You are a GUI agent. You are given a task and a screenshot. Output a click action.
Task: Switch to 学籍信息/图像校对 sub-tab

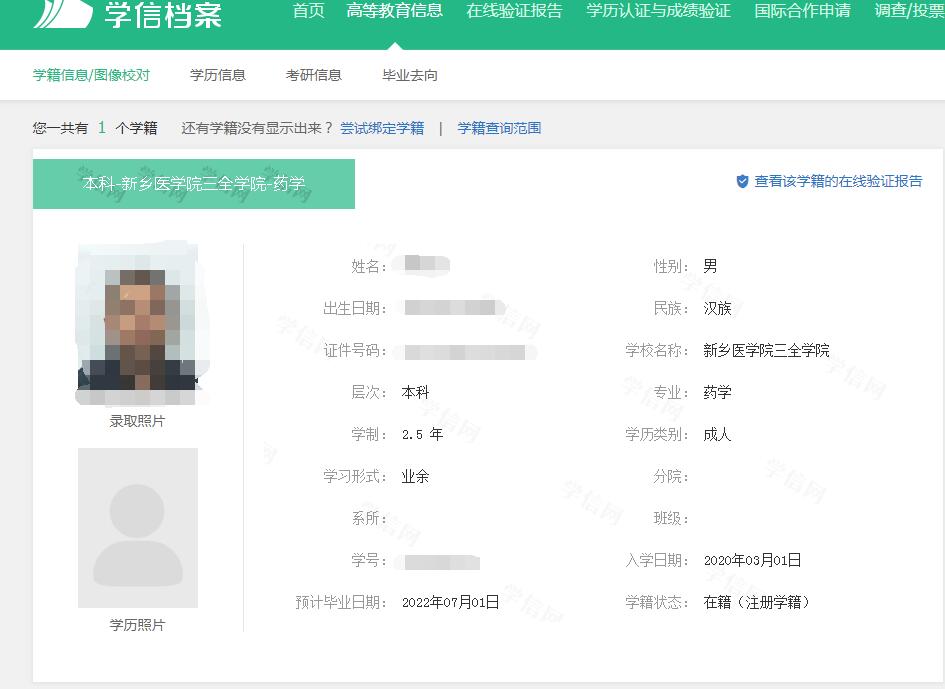click(91, 75)
